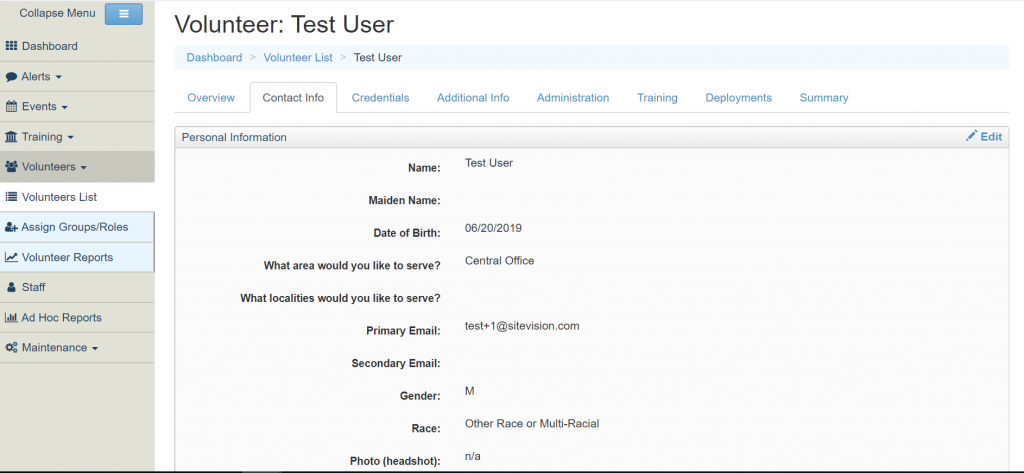Viewport: 1024px width, 473px height.
Task: Open Staff in the sidebar
Action: [x=33, y=287]
